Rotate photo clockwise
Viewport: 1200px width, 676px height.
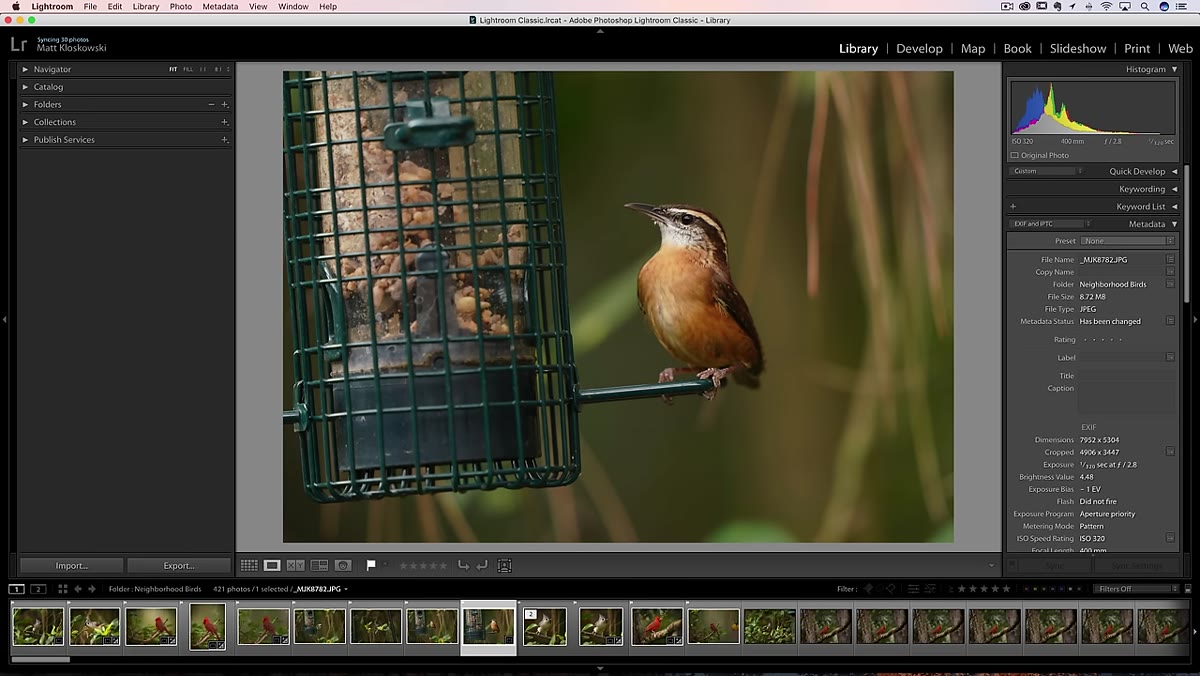pos(482,565)
